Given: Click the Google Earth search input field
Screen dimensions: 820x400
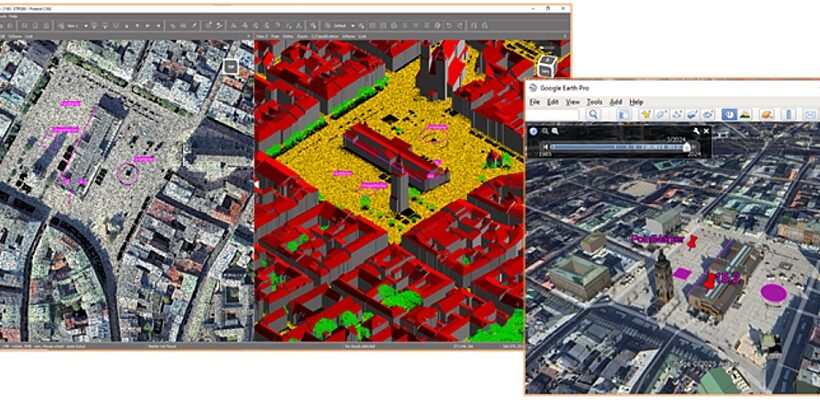Looking at the screenshot, I should [555, 115].
